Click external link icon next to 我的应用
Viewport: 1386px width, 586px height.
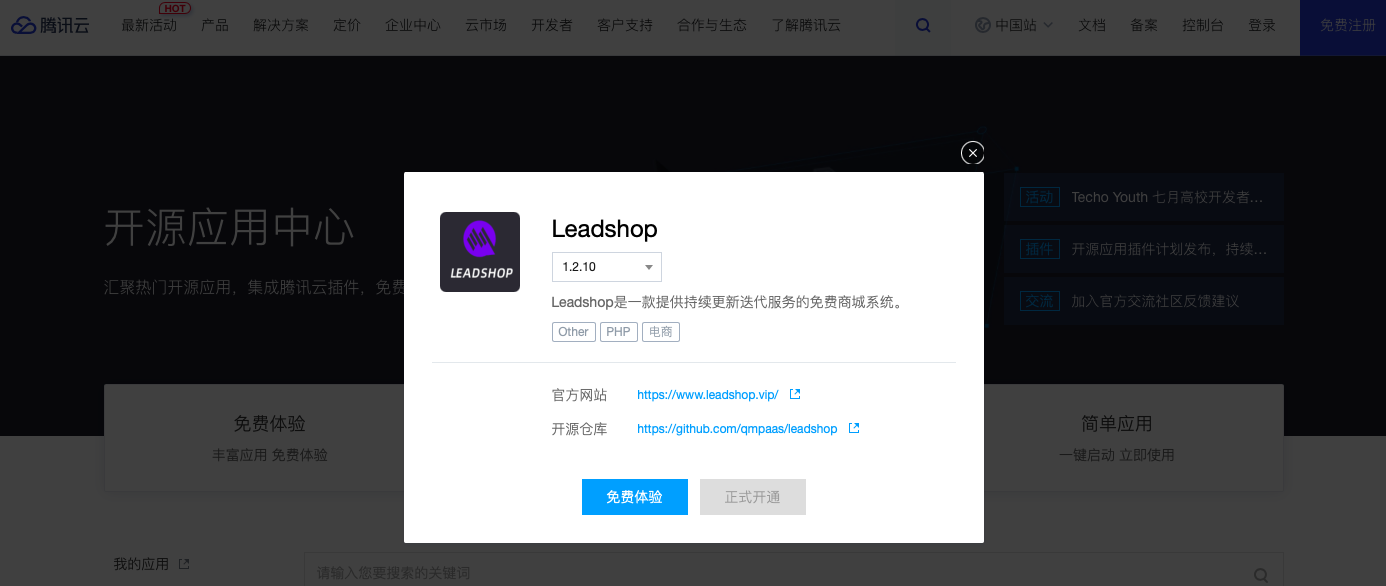[x=184, y=564]
